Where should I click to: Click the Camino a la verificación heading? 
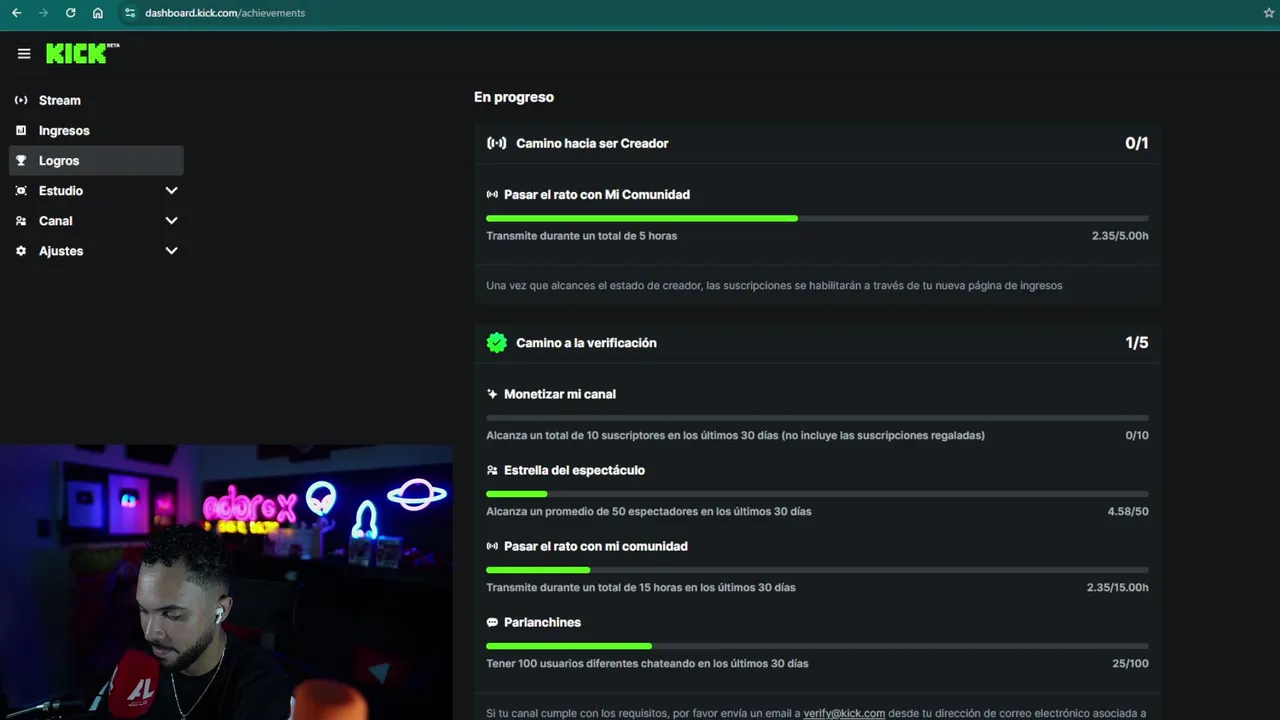[586, 343]
